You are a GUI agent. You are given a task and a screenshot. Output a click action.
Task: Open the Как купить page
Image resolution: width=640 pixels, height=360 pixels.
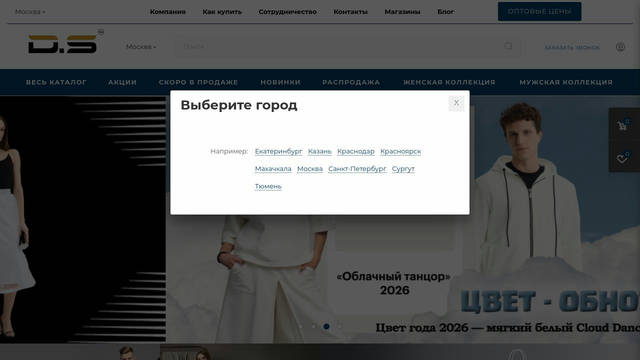point(222,12)
